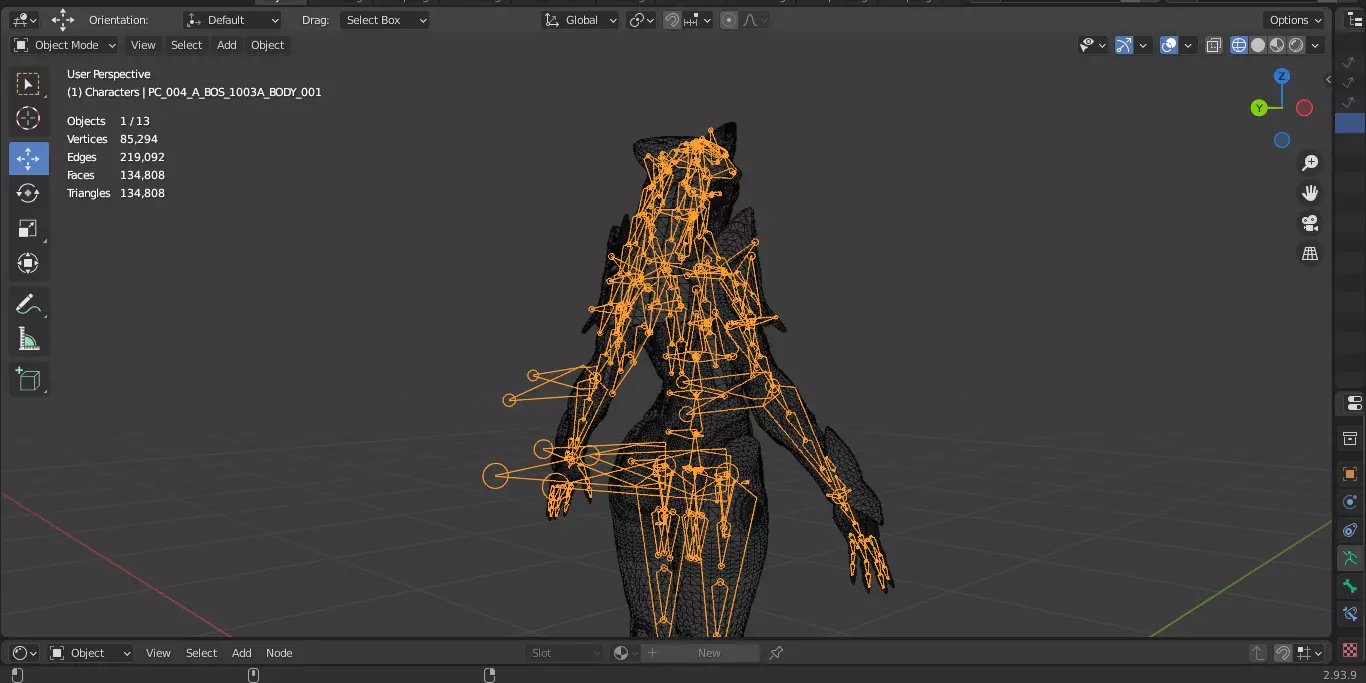Screen dimensions: 1366x683
Task: Select the Add Cube tool
Action: coord(28,379)
